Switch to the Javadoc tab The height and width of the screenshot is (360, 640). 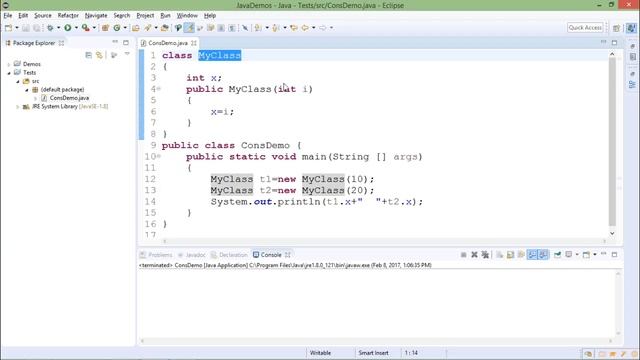click(192, 255)
